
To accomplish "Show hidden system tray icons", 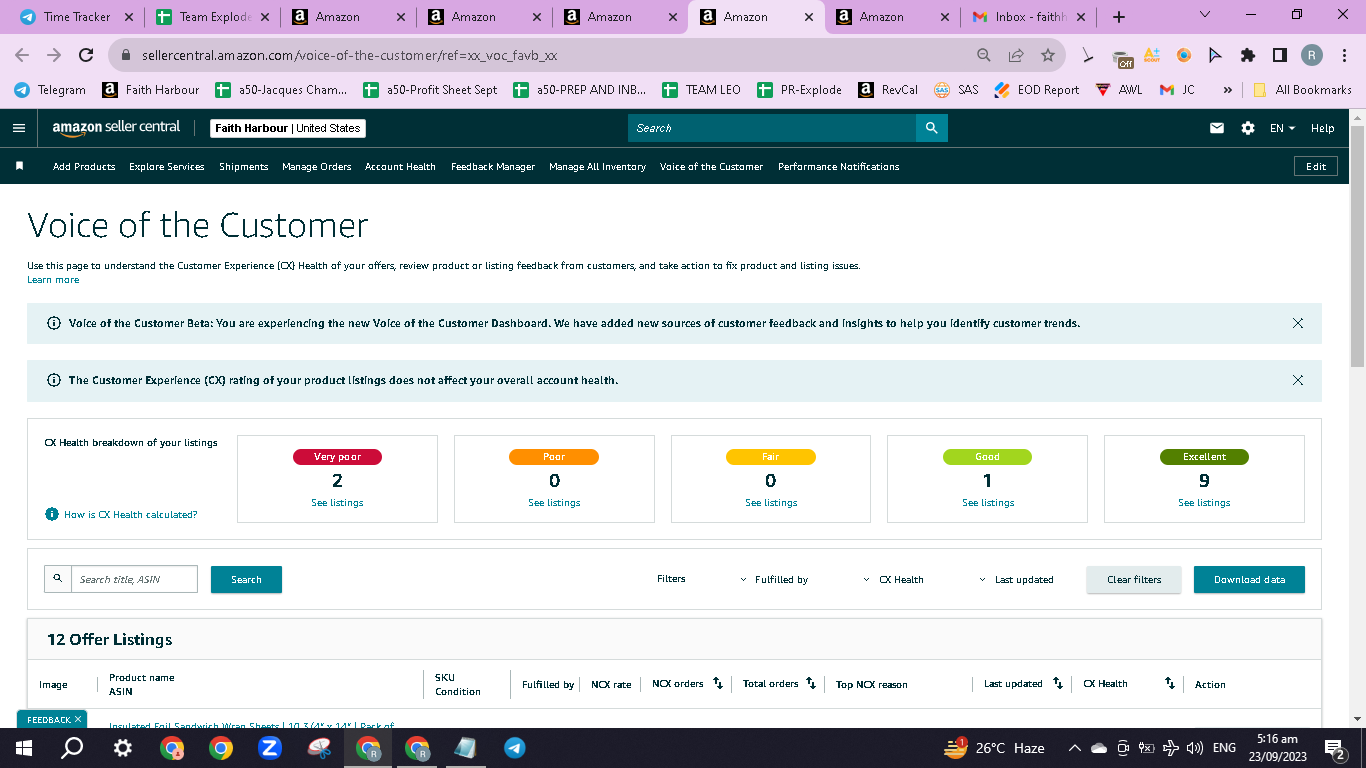I will pyautogui.click(x=1075, y=748).
